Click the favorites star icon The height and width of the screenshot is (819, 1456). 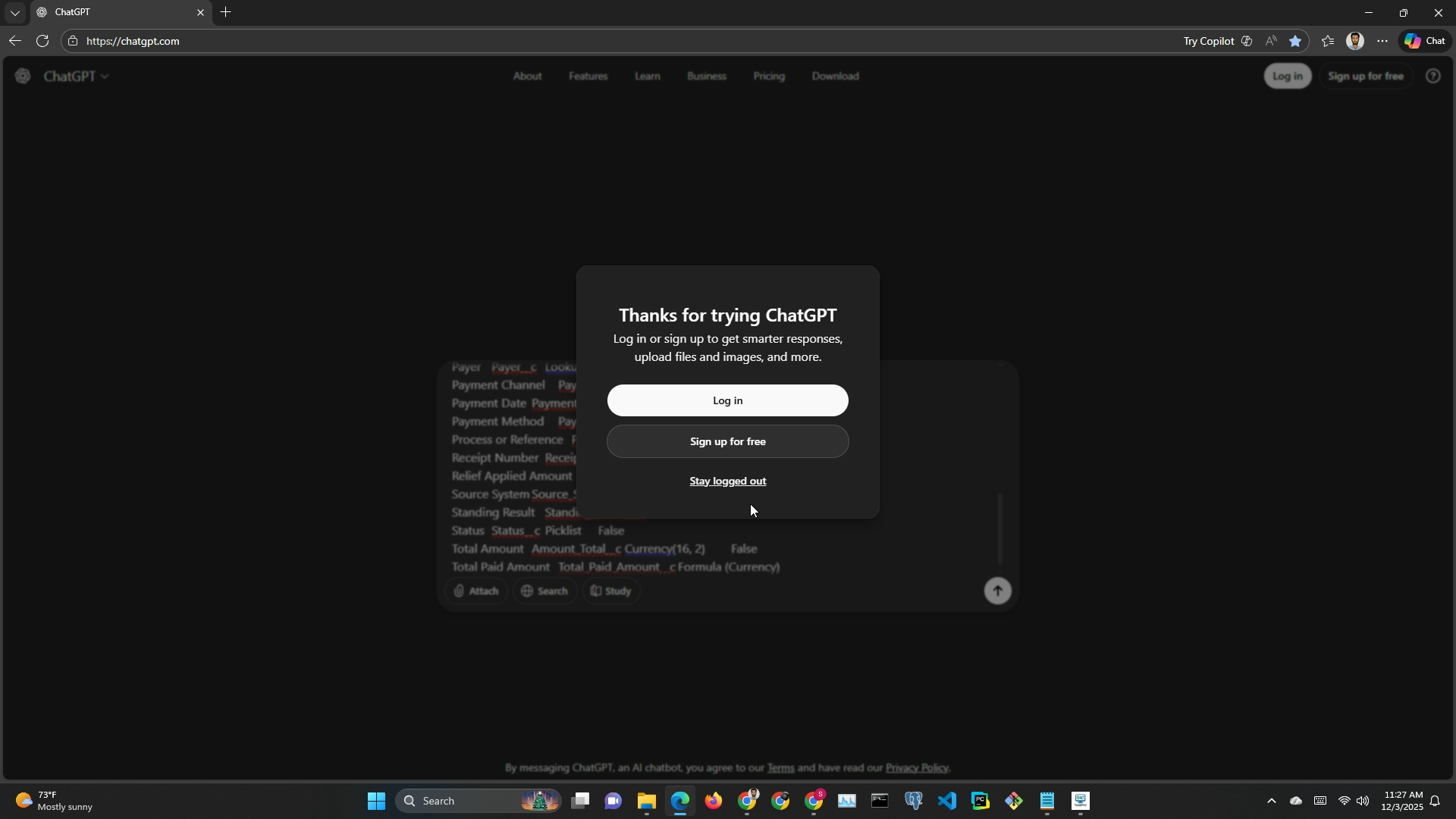(x=1295, y=41)
